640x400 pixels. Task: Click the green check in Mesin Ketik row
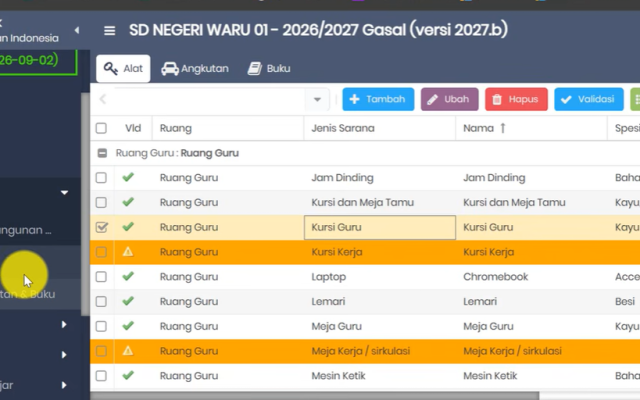(128, 375)
